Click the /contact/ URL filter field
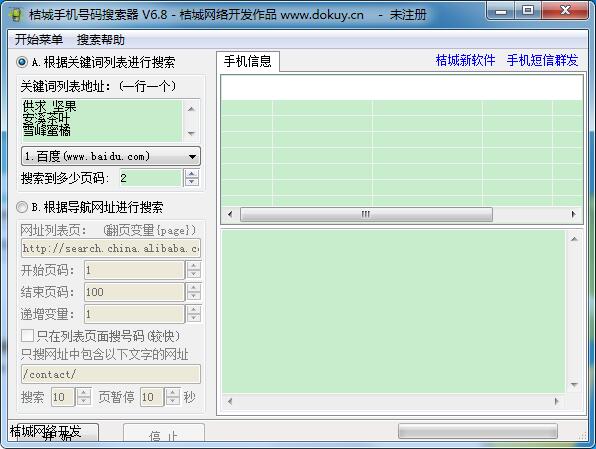The width and height of the screenshot is (596, 449). [x=111, y=374]
